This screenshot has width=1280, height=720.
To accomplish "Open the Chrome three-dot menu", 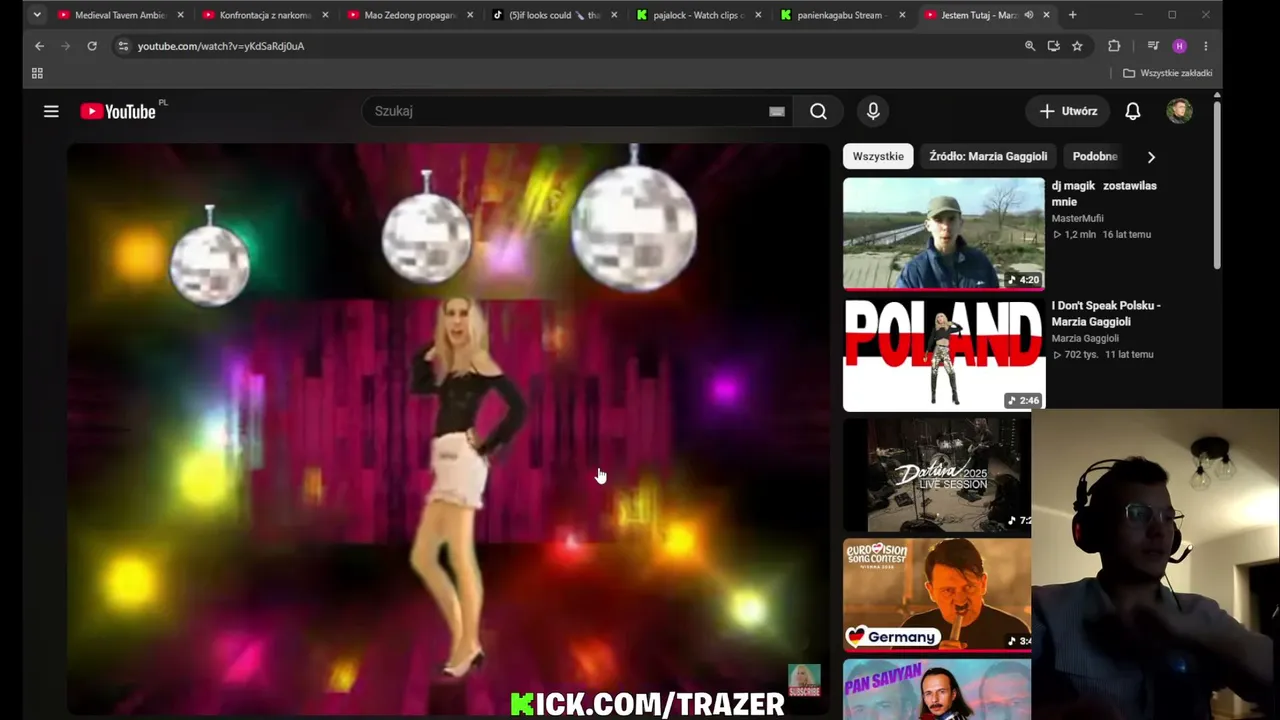I will coord(1205,46).
